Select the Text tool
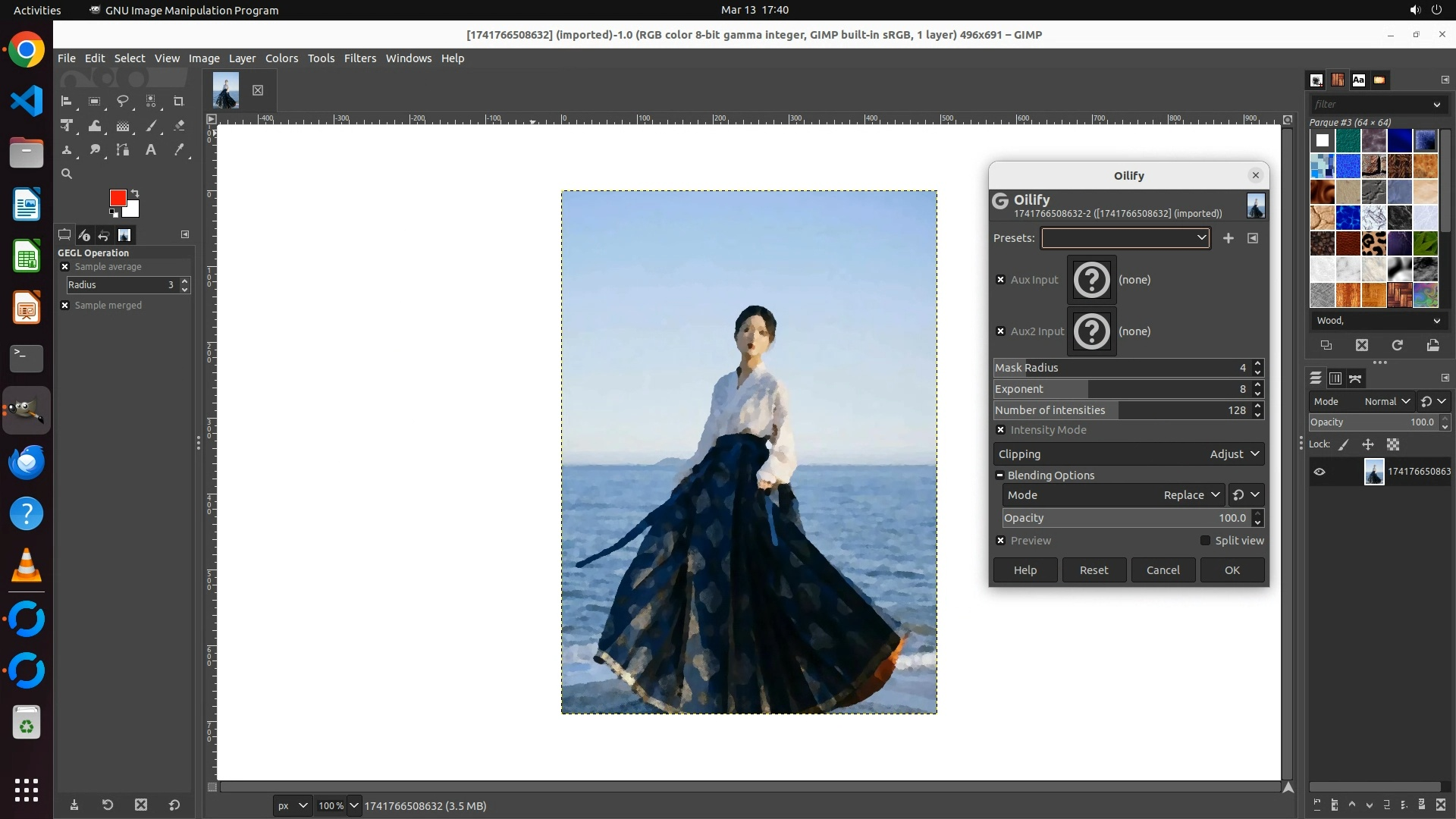The width and height of the screenshot is (1456, 819). (x=151, y=150)
